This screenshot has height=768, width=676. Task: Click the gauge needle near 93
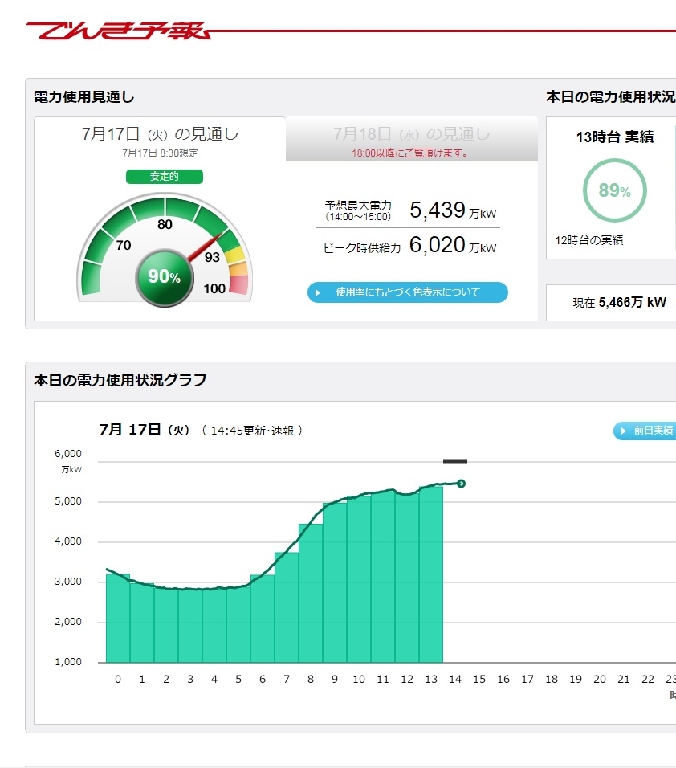(206, 247)
